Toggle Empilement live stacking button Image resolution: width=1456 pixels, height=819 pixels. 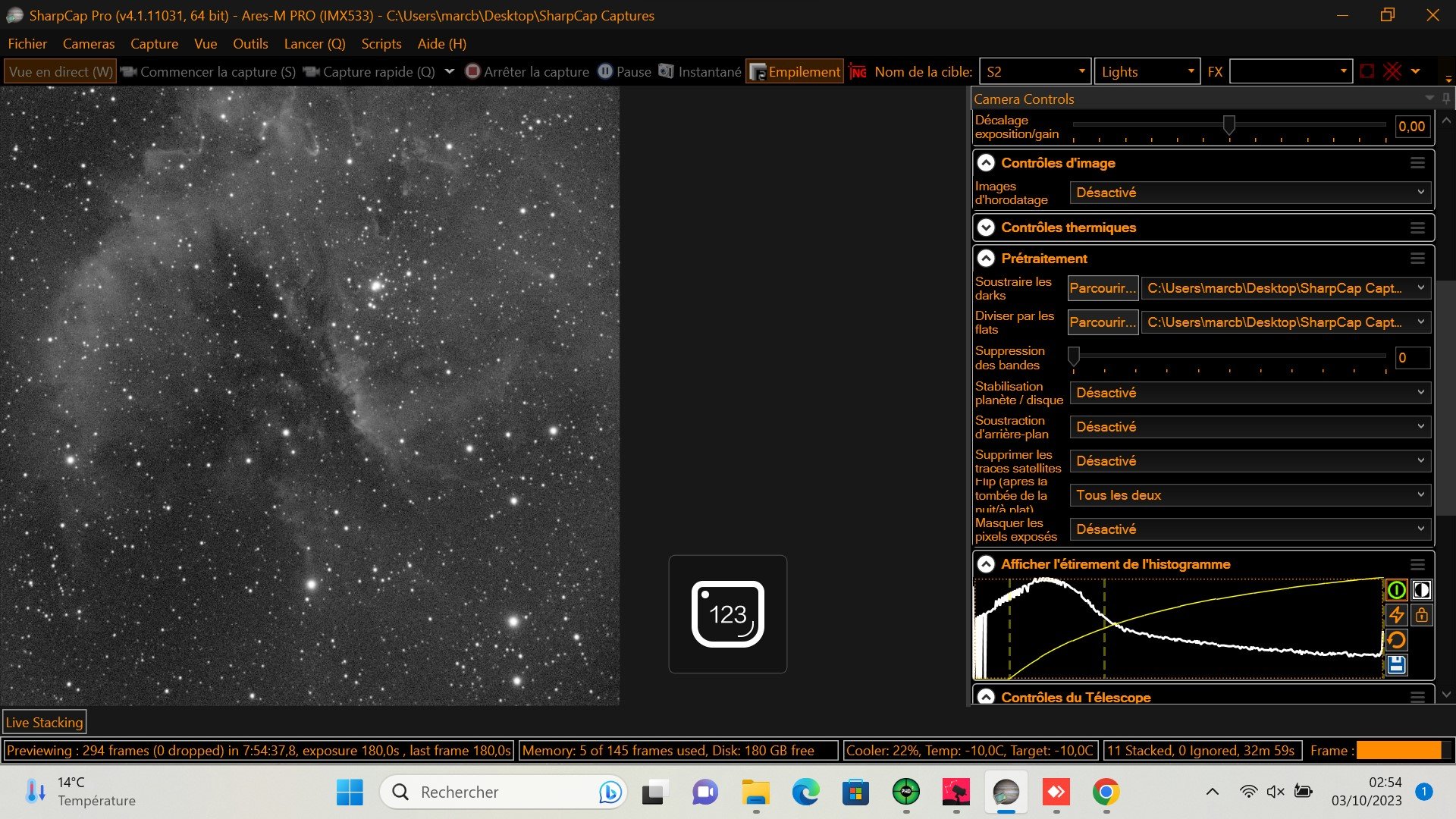(795, 71)
